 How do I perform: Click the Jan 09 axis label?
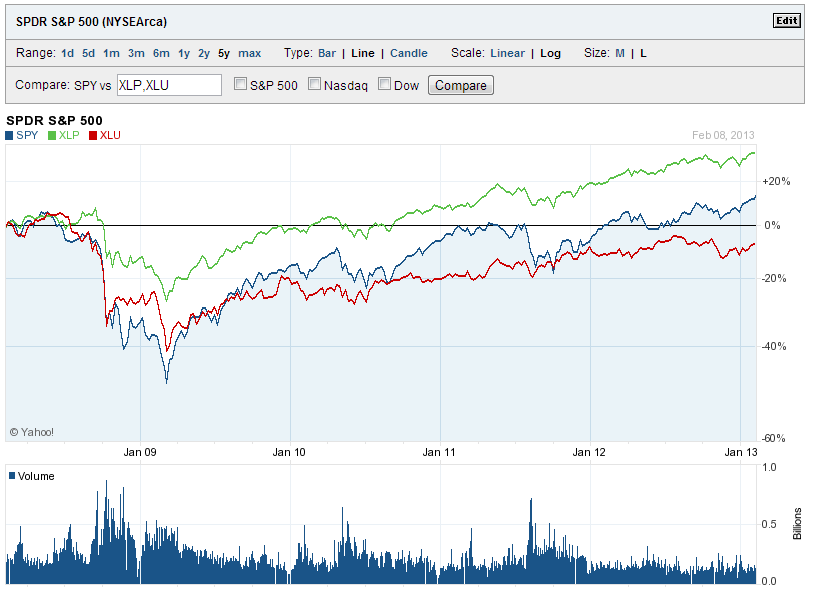(x=140, y=452)
